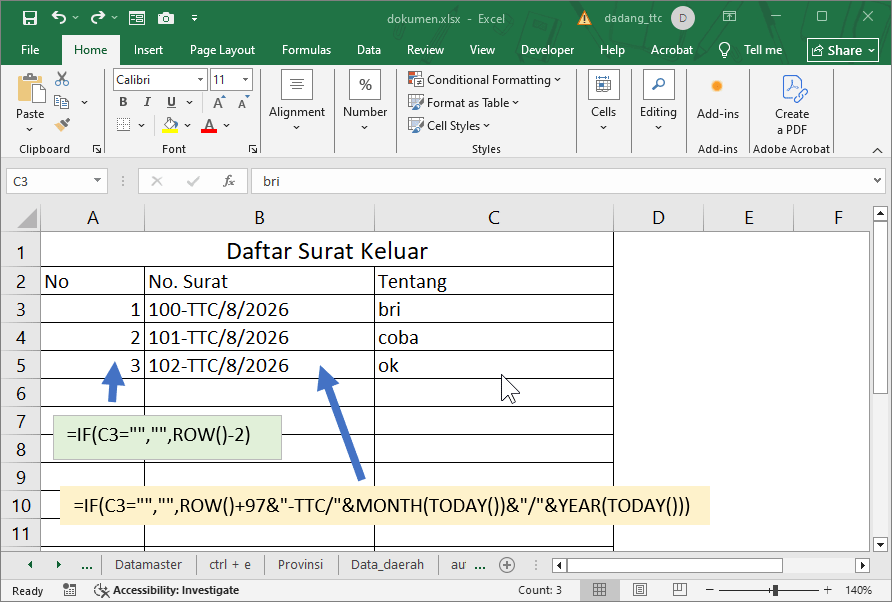Redo the last action

[98, 18]
